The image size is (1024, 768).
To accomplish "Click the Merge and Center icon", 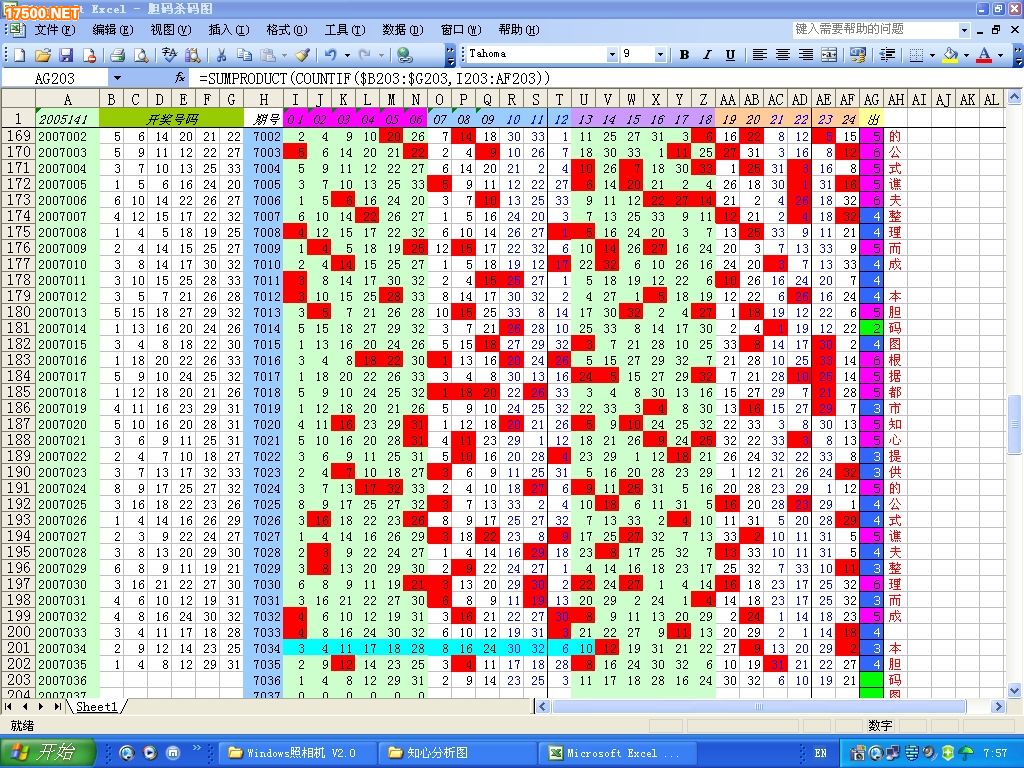I will pos(829,55).
